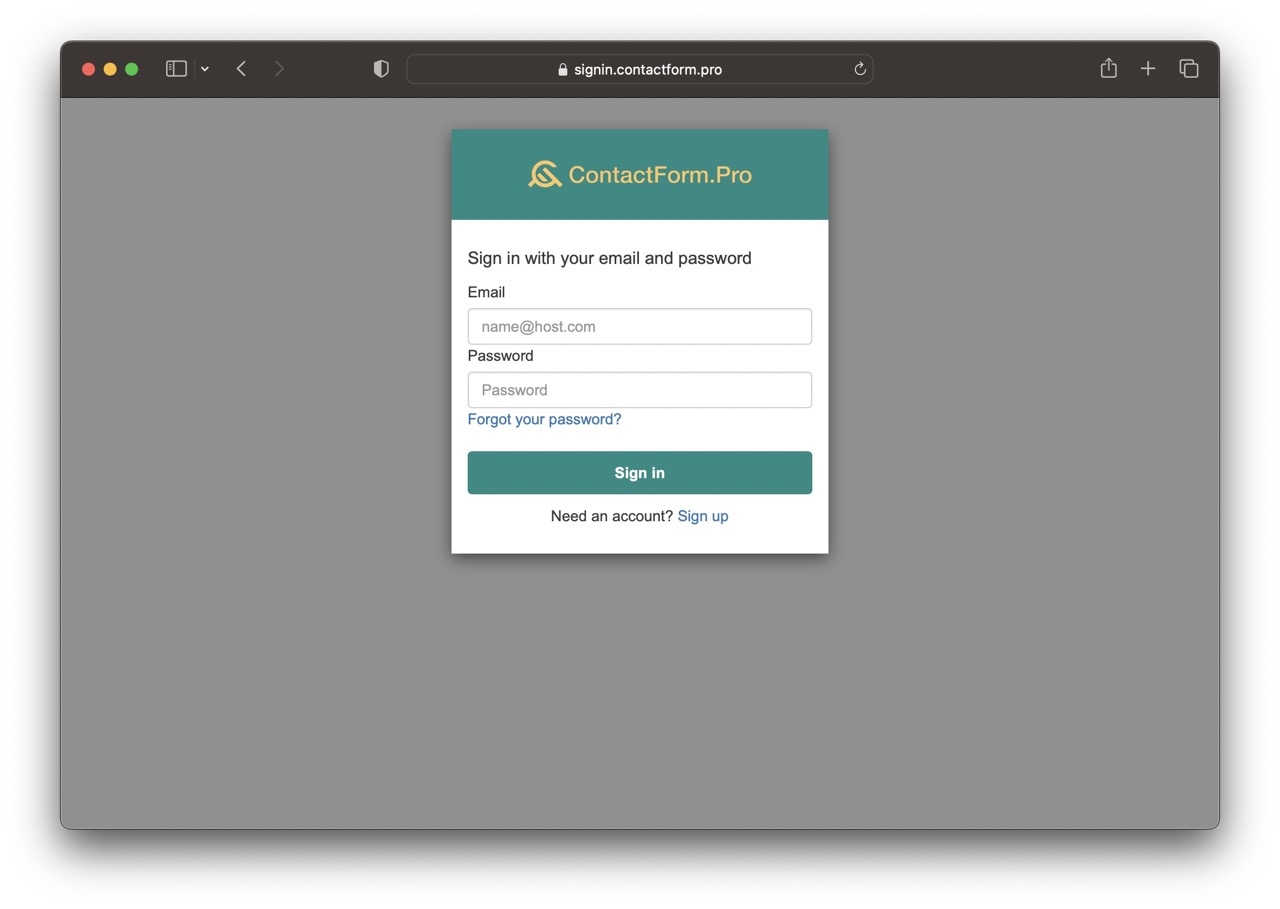Click the reload page icon
The image size is (1280, 909).
click(859, 68)
